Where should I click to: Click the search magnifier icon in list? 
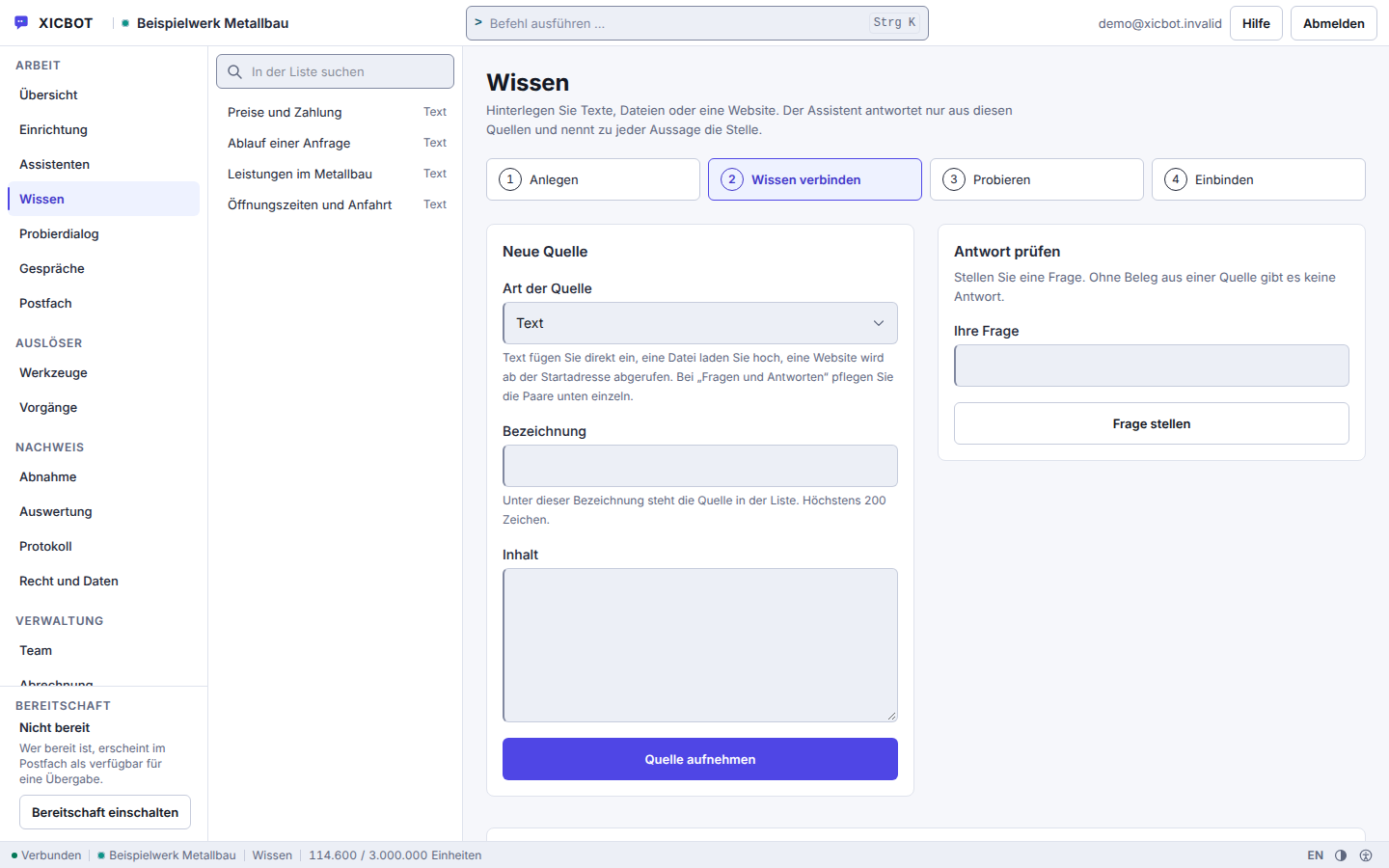point(234,71)
